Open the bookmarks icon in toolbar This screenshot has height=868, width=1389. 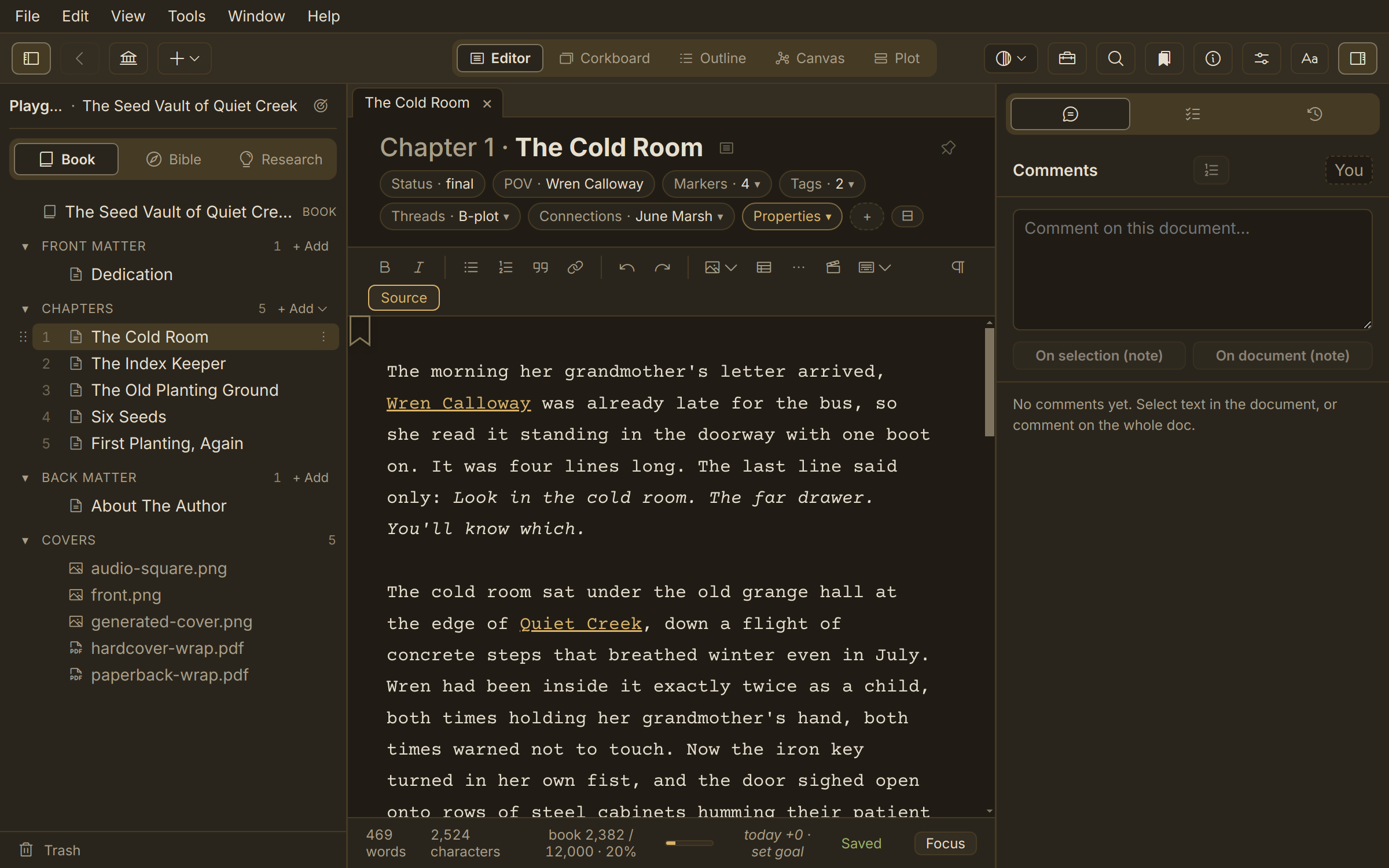1164,58
